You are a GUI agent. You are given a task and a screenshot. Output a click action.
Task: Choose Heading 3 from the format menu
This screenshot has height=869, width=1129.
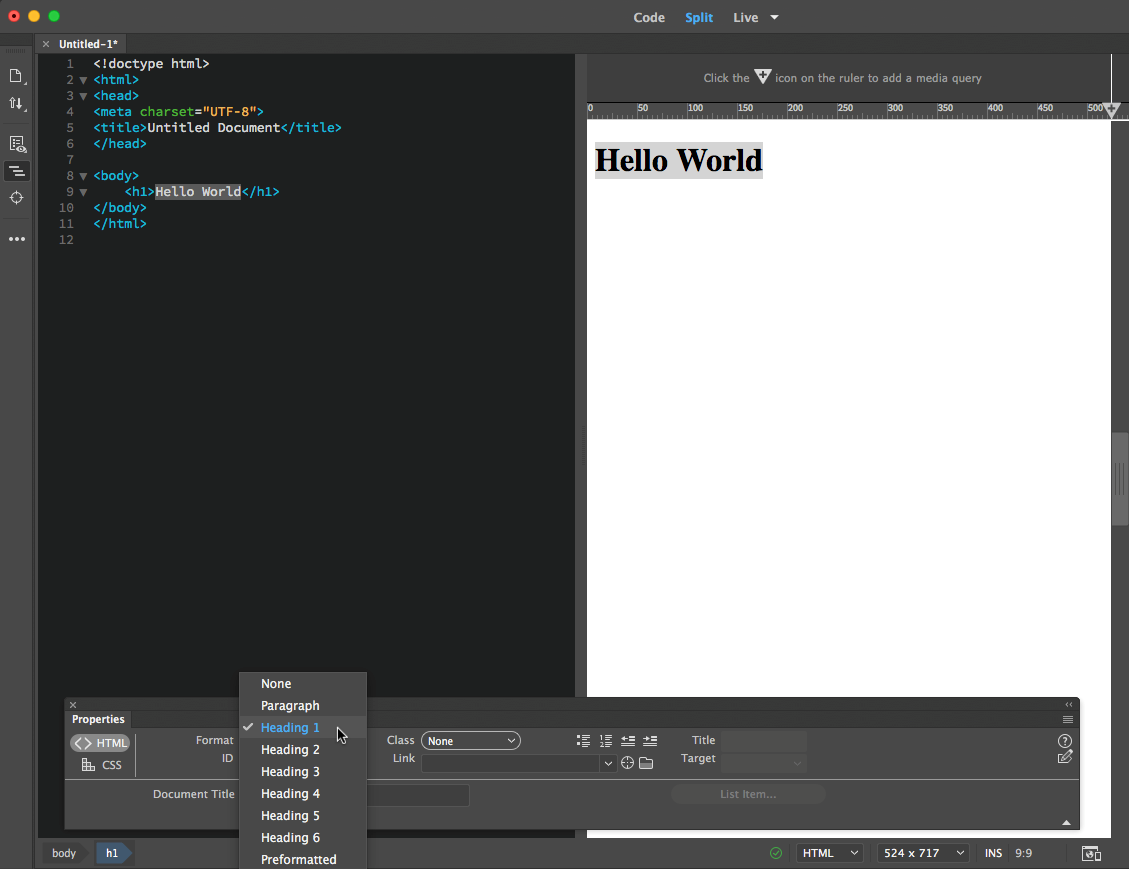(x=290, y=772)
